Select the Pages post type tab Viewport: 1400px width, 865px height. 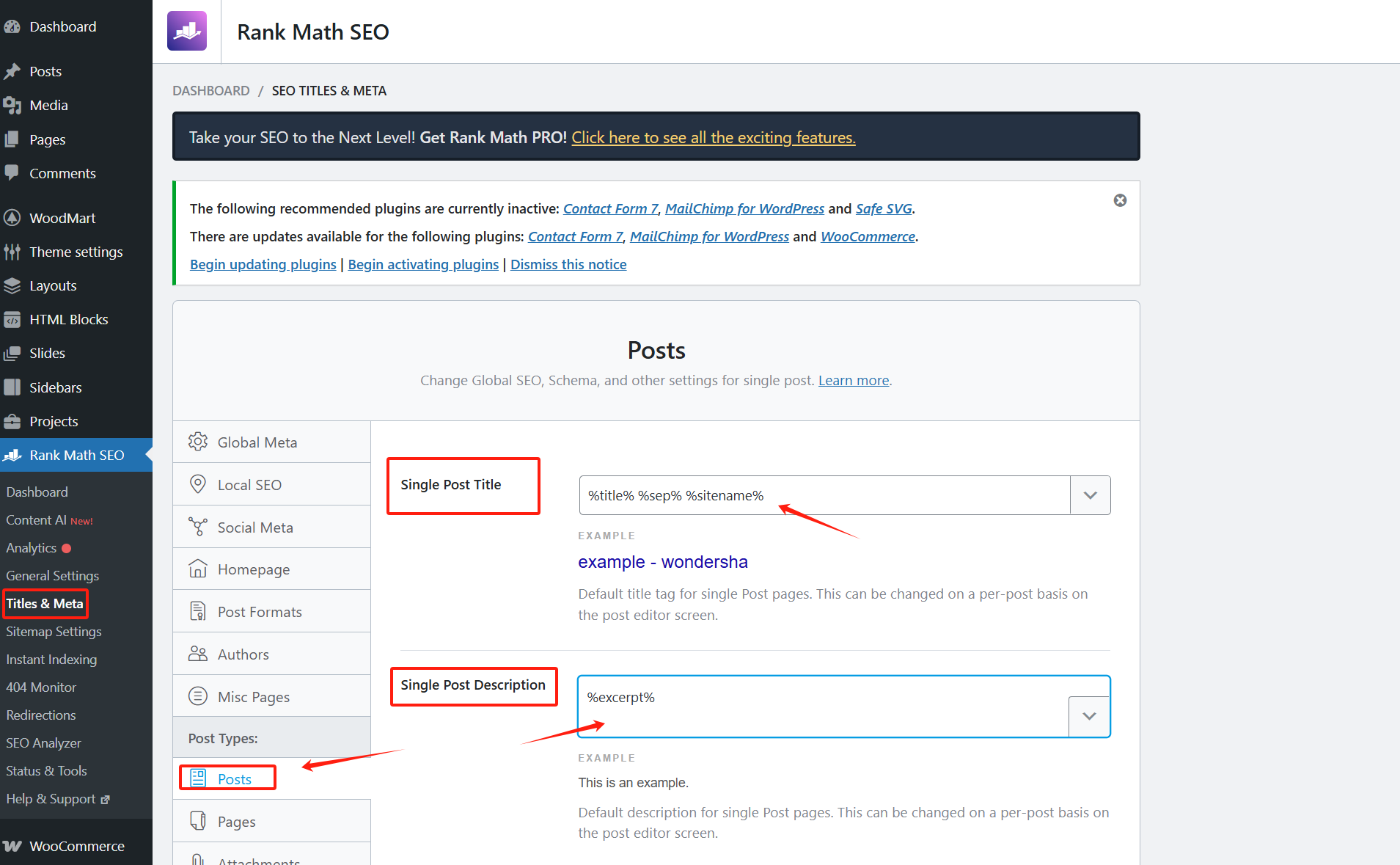point(236,821)
